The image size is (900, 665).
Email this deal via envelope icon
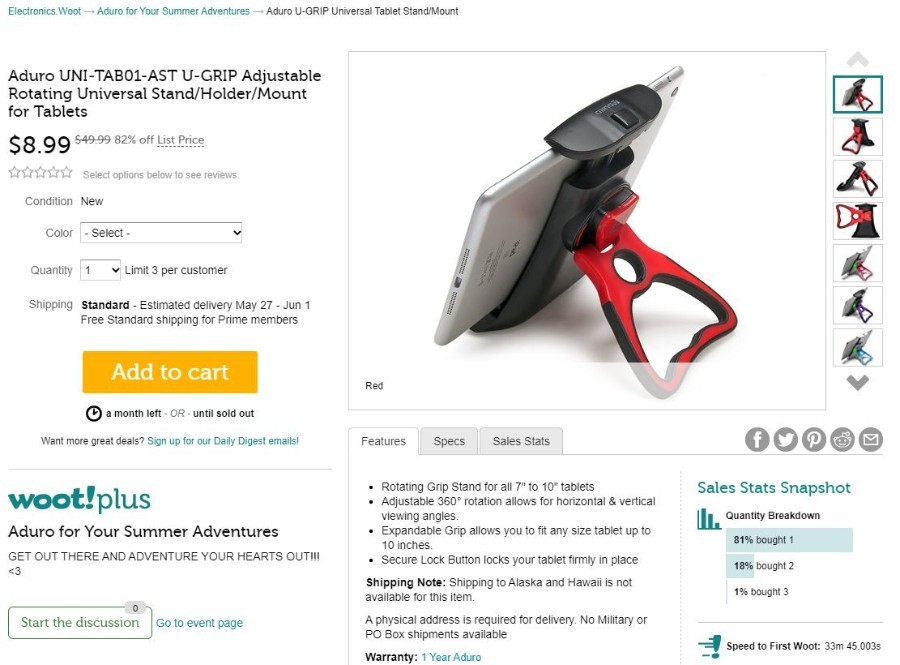pyautogui.click(x=871, y=440)
